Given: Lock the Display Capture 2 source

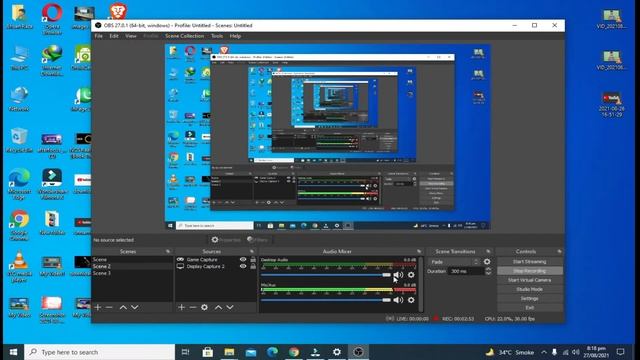Looking at the screenshot, I should [253, 266].
